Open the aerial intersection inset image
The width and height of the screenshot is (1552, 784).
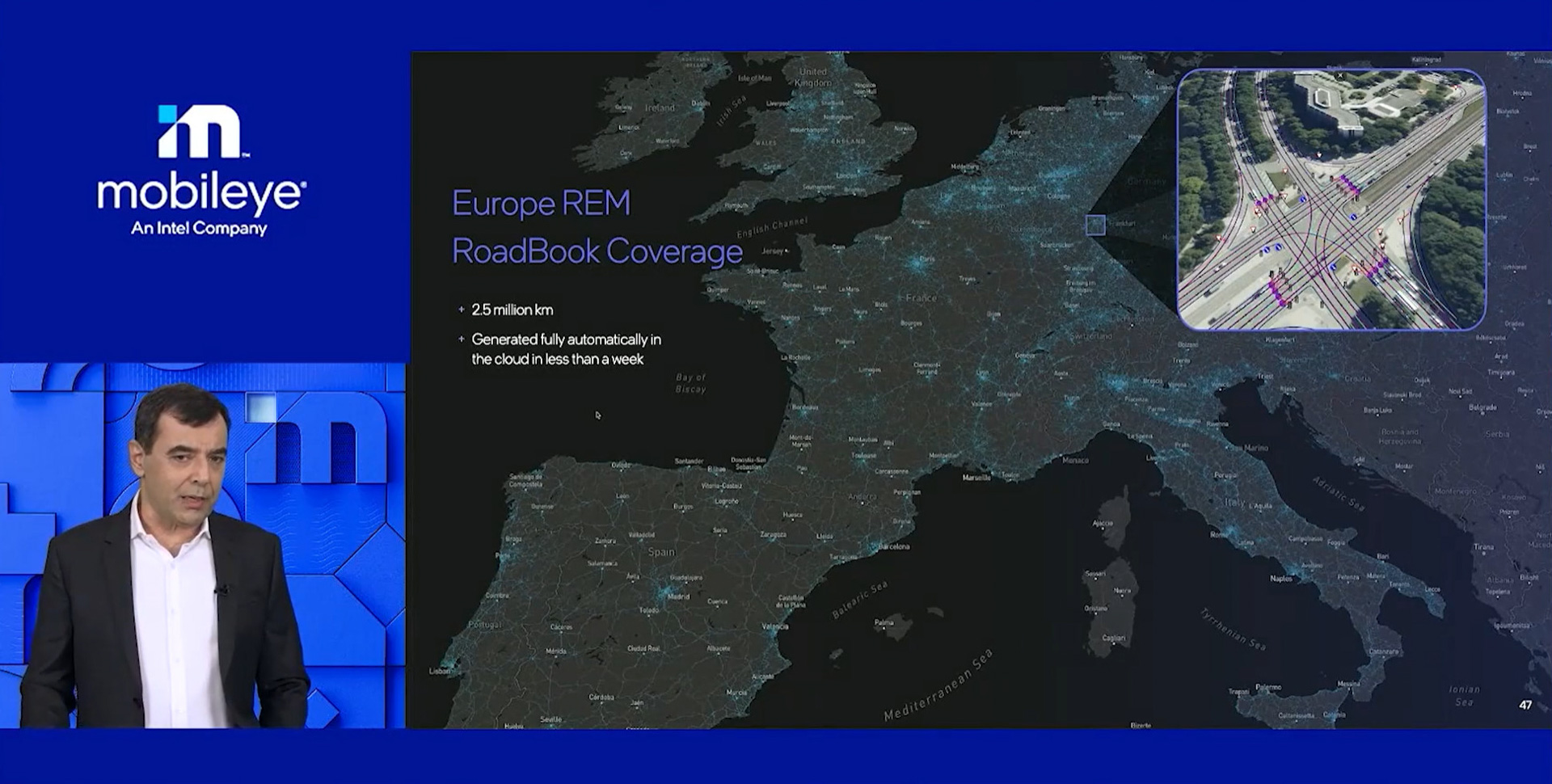pos(1331,200)
